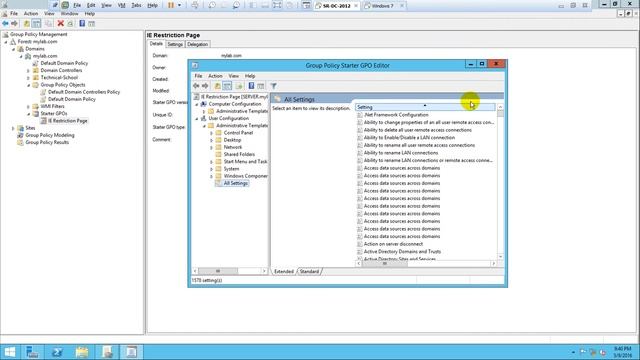Collapse the User Configuration node in GPO Editor

point(197,119)
